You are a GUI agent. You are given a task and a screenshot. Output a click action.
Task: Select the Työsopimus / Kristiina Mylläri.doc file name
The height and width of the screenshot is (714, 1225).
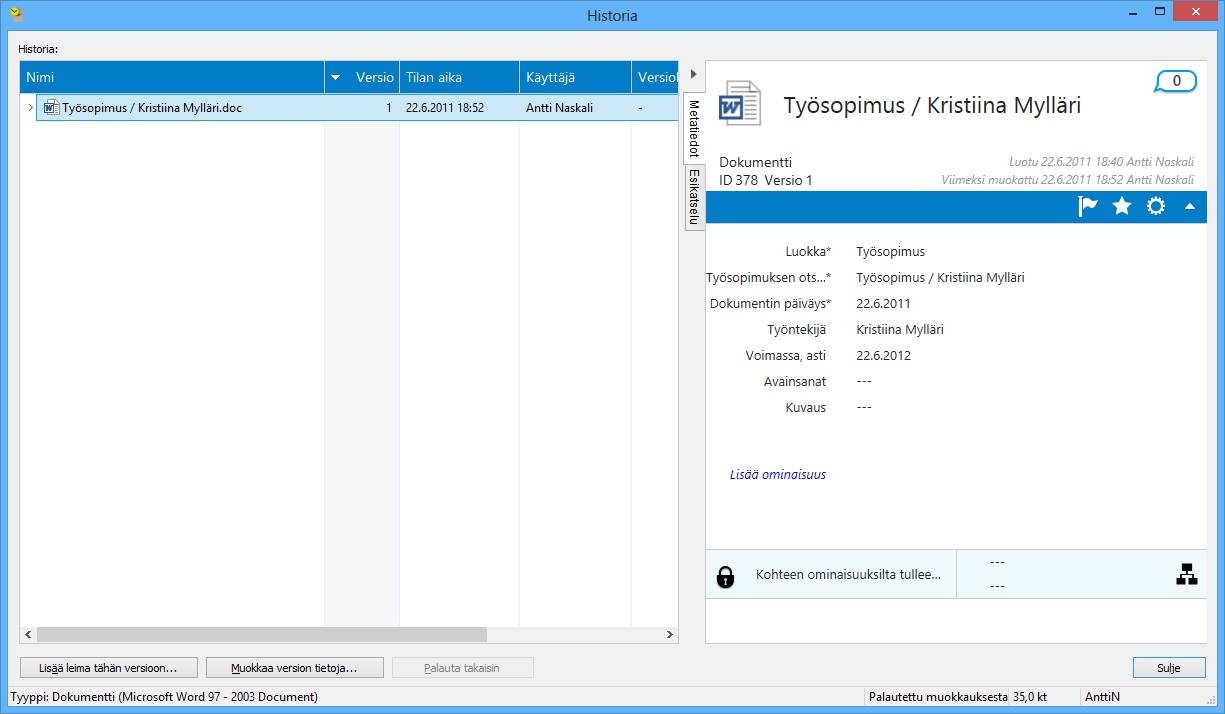tap(152, 107)
